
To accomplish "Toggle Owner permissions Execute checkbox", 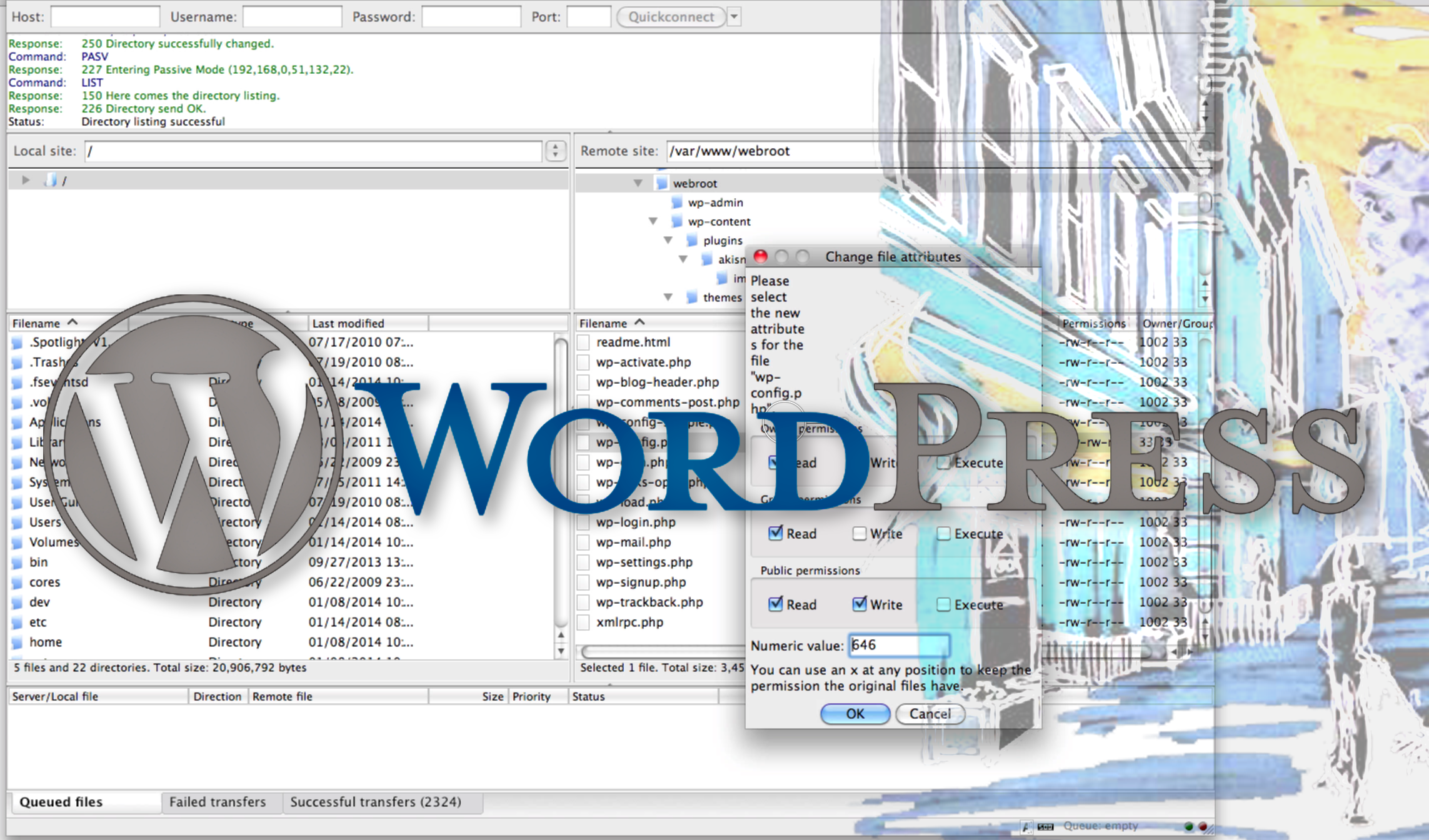I will tap(943, 462).
